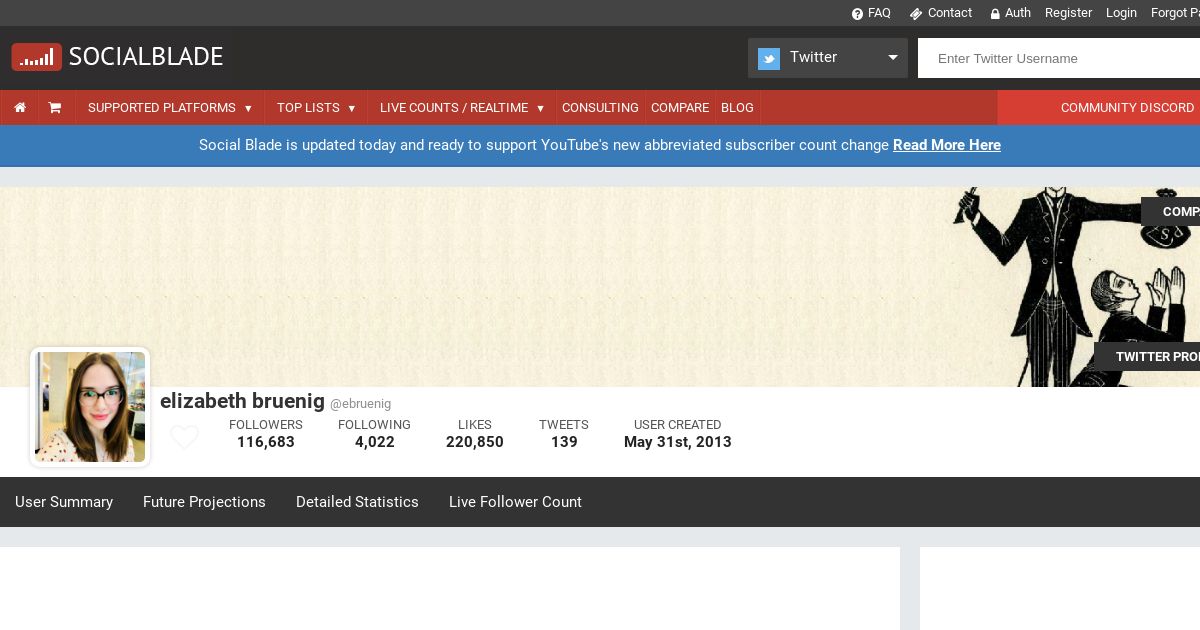
Task: Click the followers count 116,683
Action: click(266, 442)
